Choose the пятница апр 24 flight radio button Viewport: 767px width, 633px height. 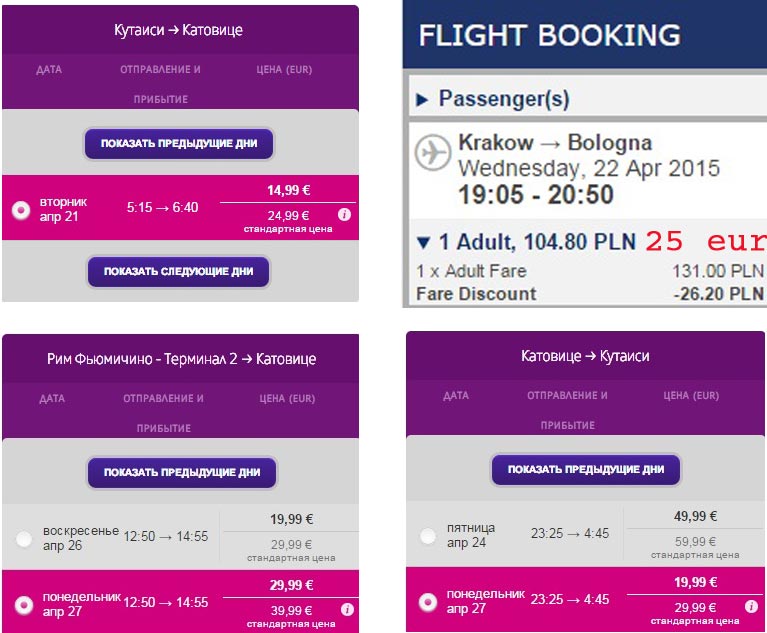[x=428, y=536]
